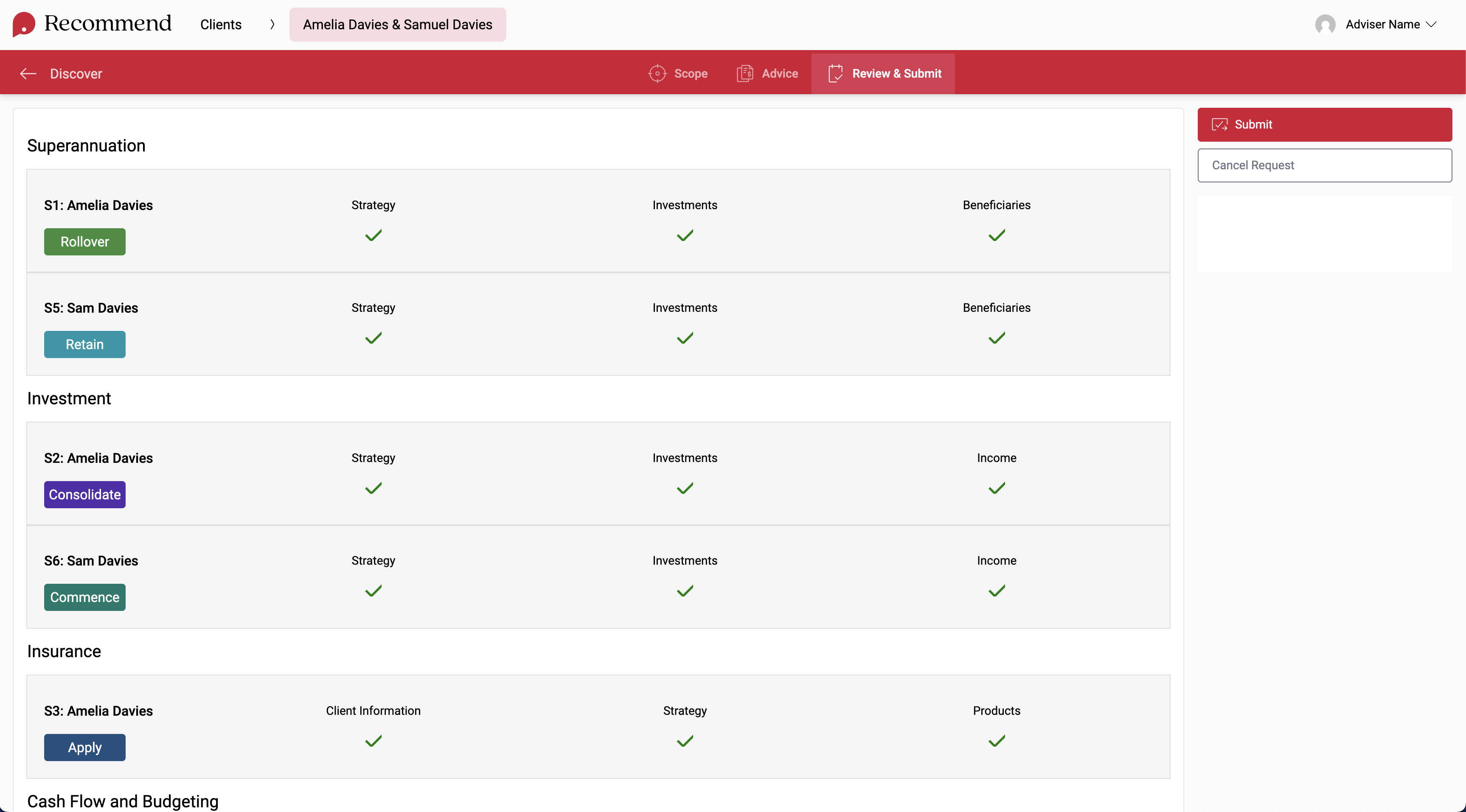Image resolution: width=1466 pixels, height=812 pixels.
Task: Click the adviser avatar icon
Action: pos(1325,25)
